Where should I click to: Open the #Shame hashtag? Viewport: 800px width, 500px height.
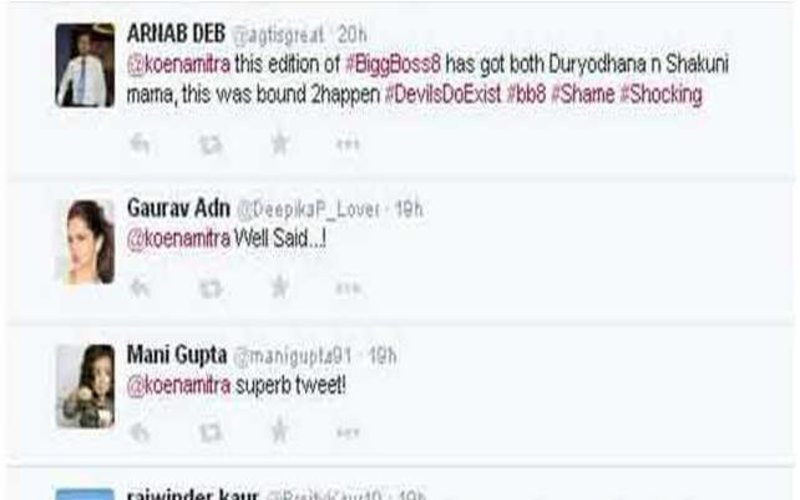tap(583, 94)
